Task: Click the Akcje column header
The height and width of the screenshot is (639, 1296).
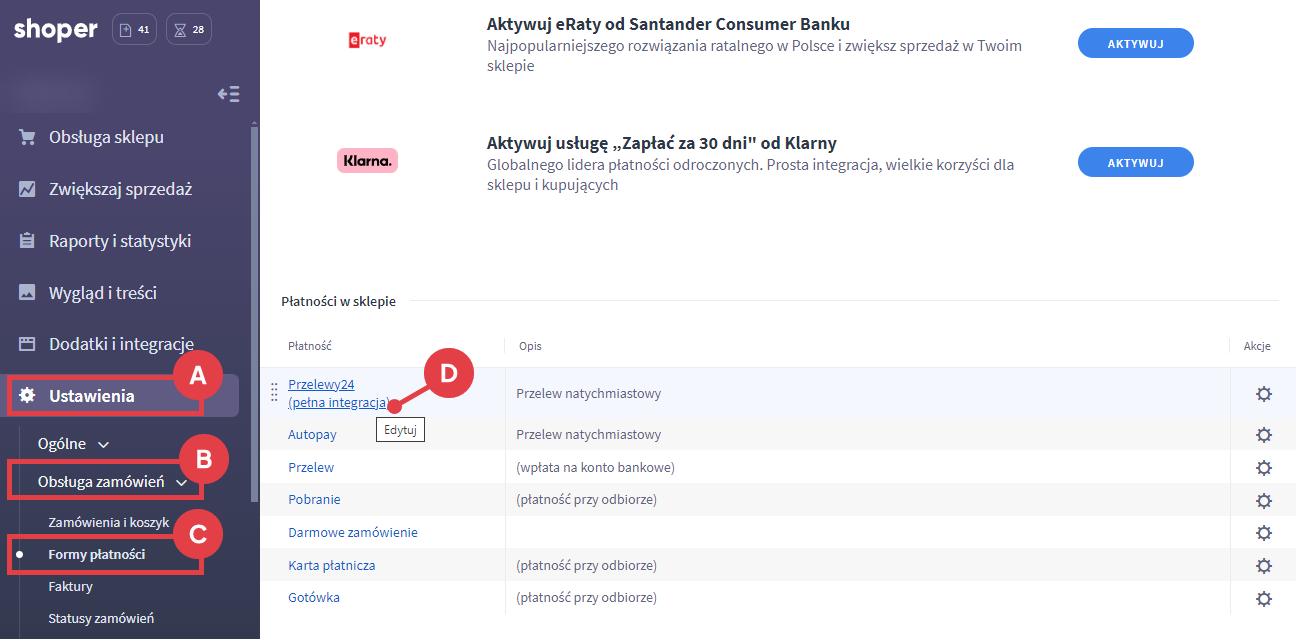Action: tap(1257, 346)
